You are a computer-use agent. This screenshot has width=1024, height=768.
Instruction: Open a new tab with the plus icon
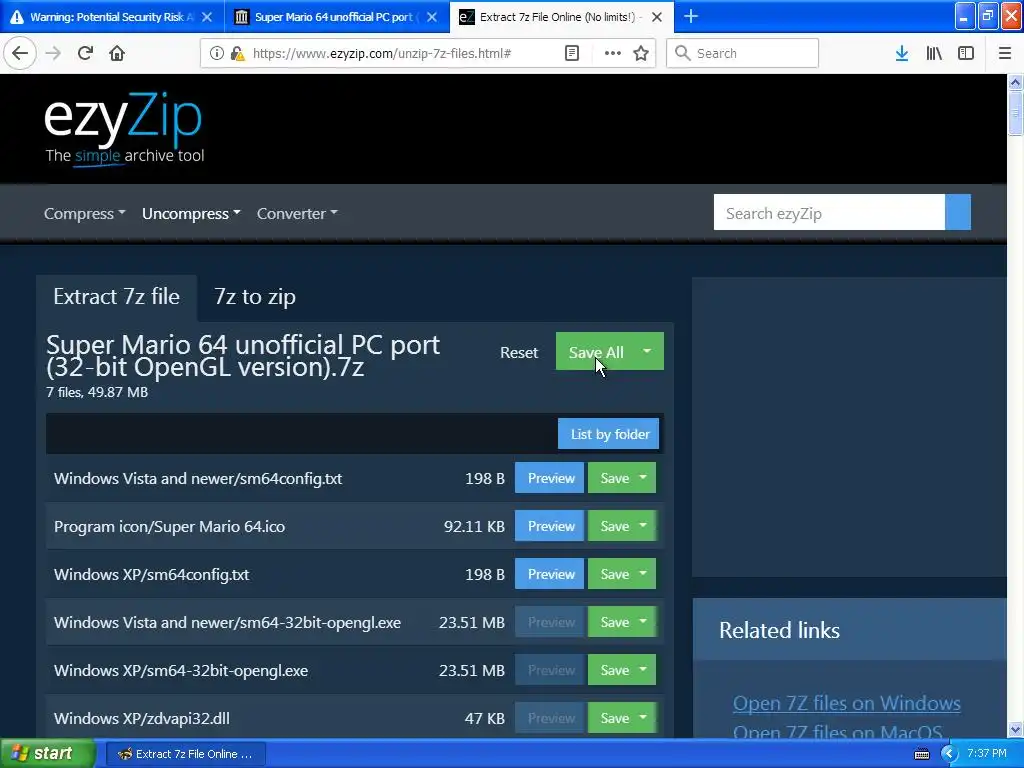[x=691, y=16]
